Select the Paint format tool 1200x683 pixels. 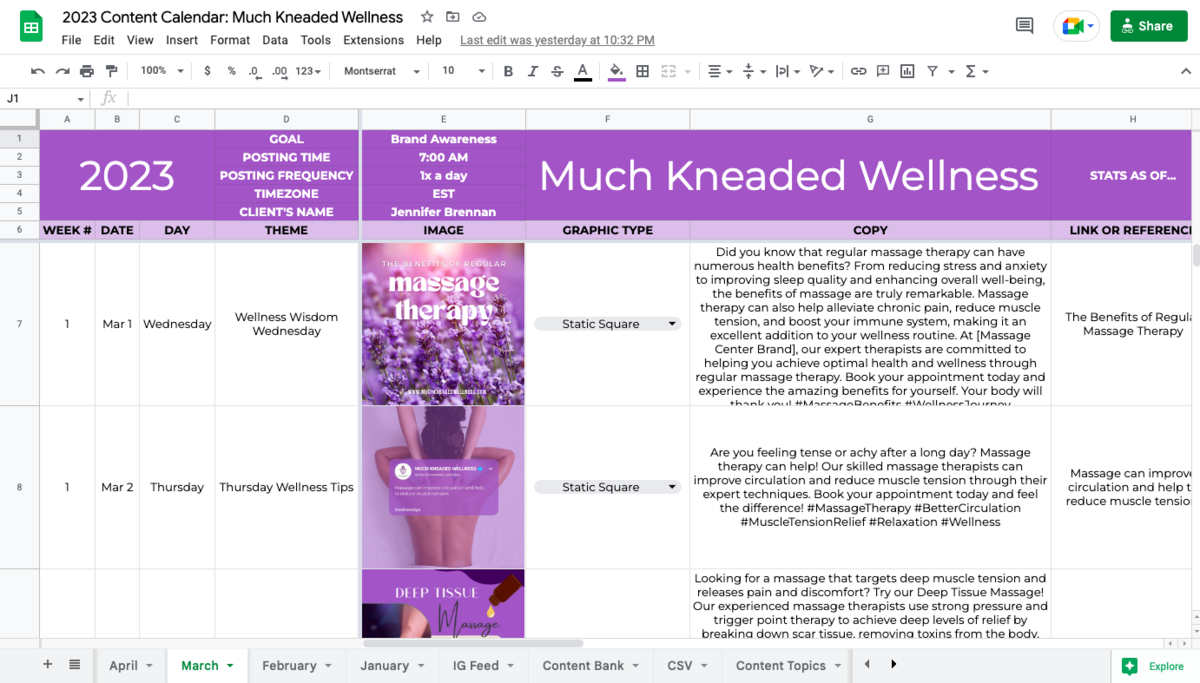[111, 71]
